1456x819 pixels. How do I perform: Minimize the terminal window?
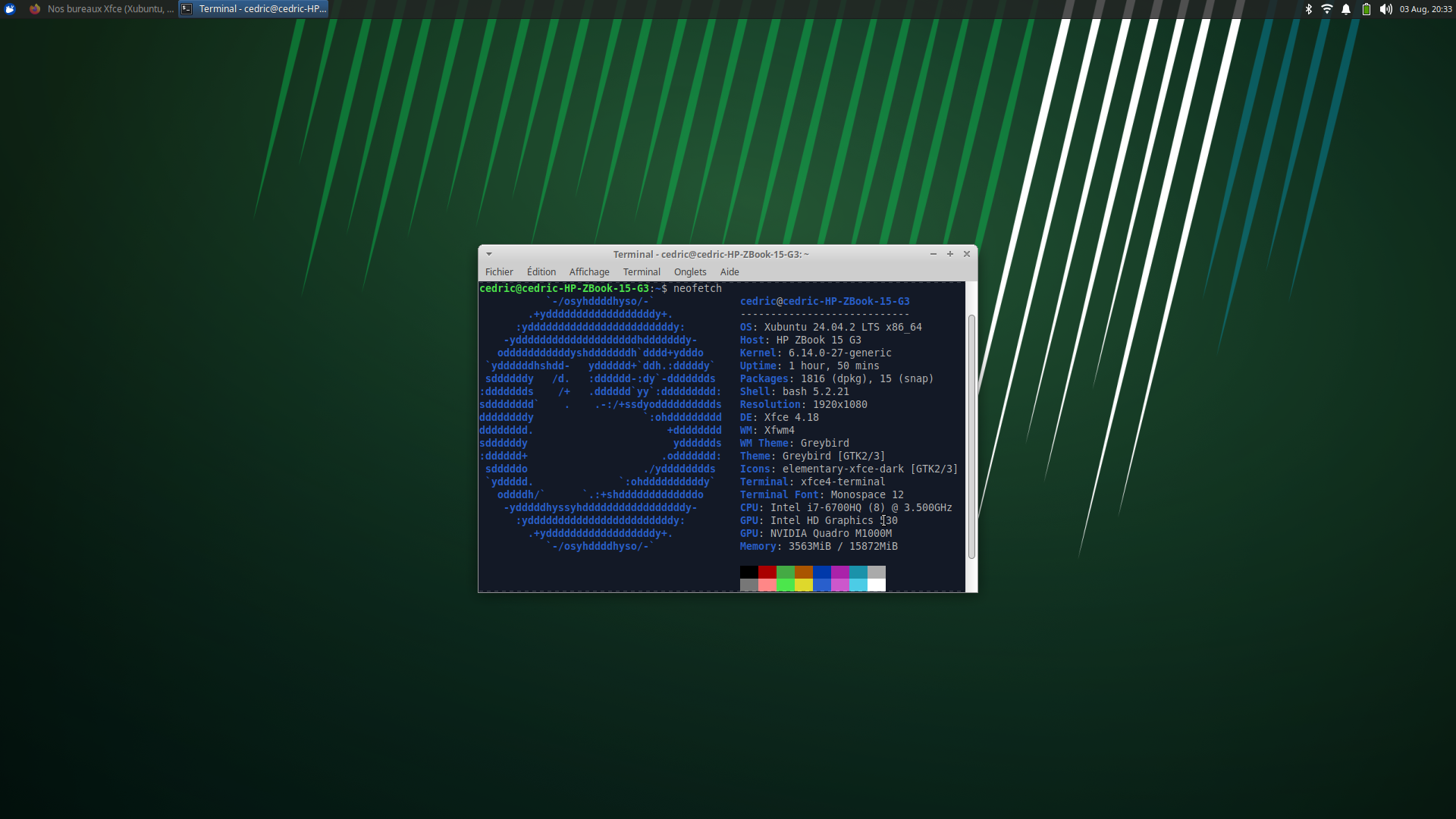(934, 254)
